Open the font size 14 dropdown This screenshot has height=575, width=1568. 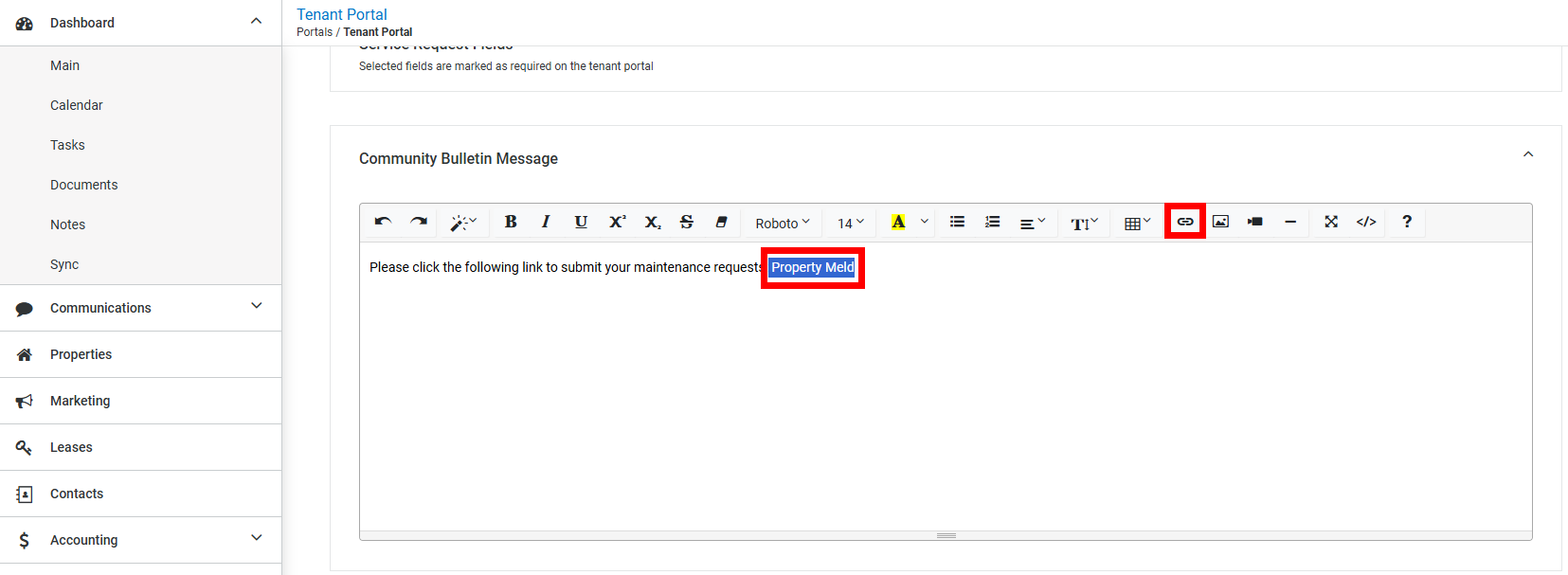pyautogui.click(x=850, y=223)
